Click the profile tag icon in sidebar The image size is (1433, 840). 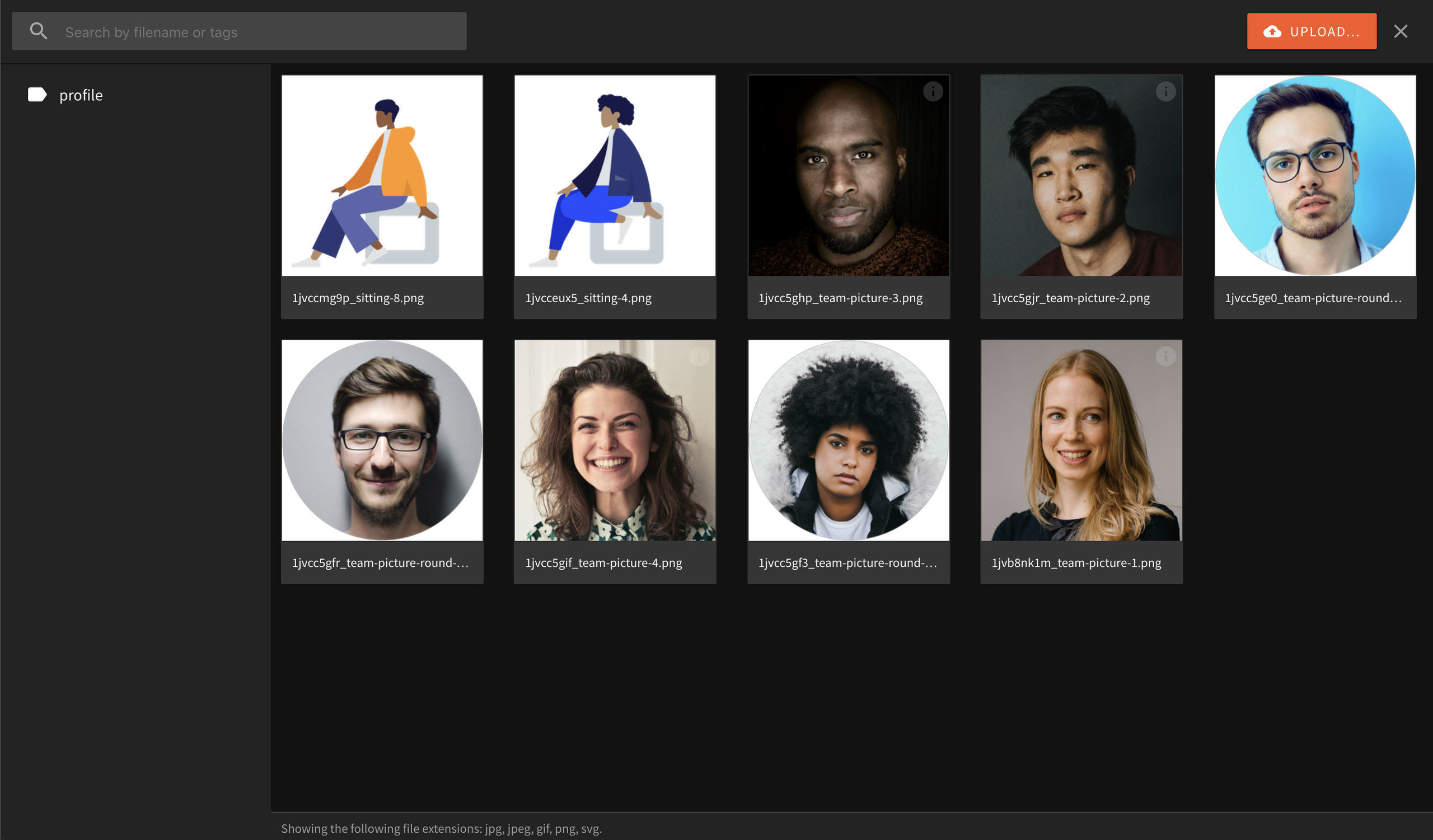(x=37, y=95)
